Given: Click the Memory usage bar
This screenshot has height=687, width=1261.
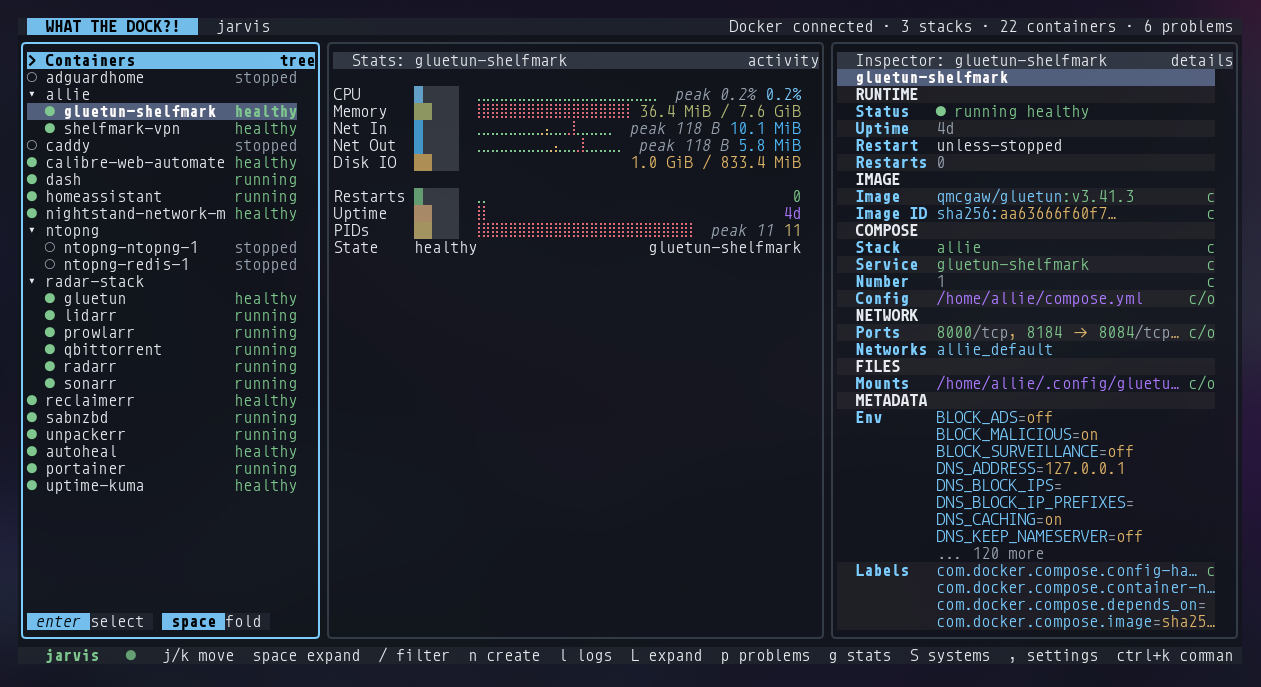Looking at the screenshot, I should tap(436, 112).
